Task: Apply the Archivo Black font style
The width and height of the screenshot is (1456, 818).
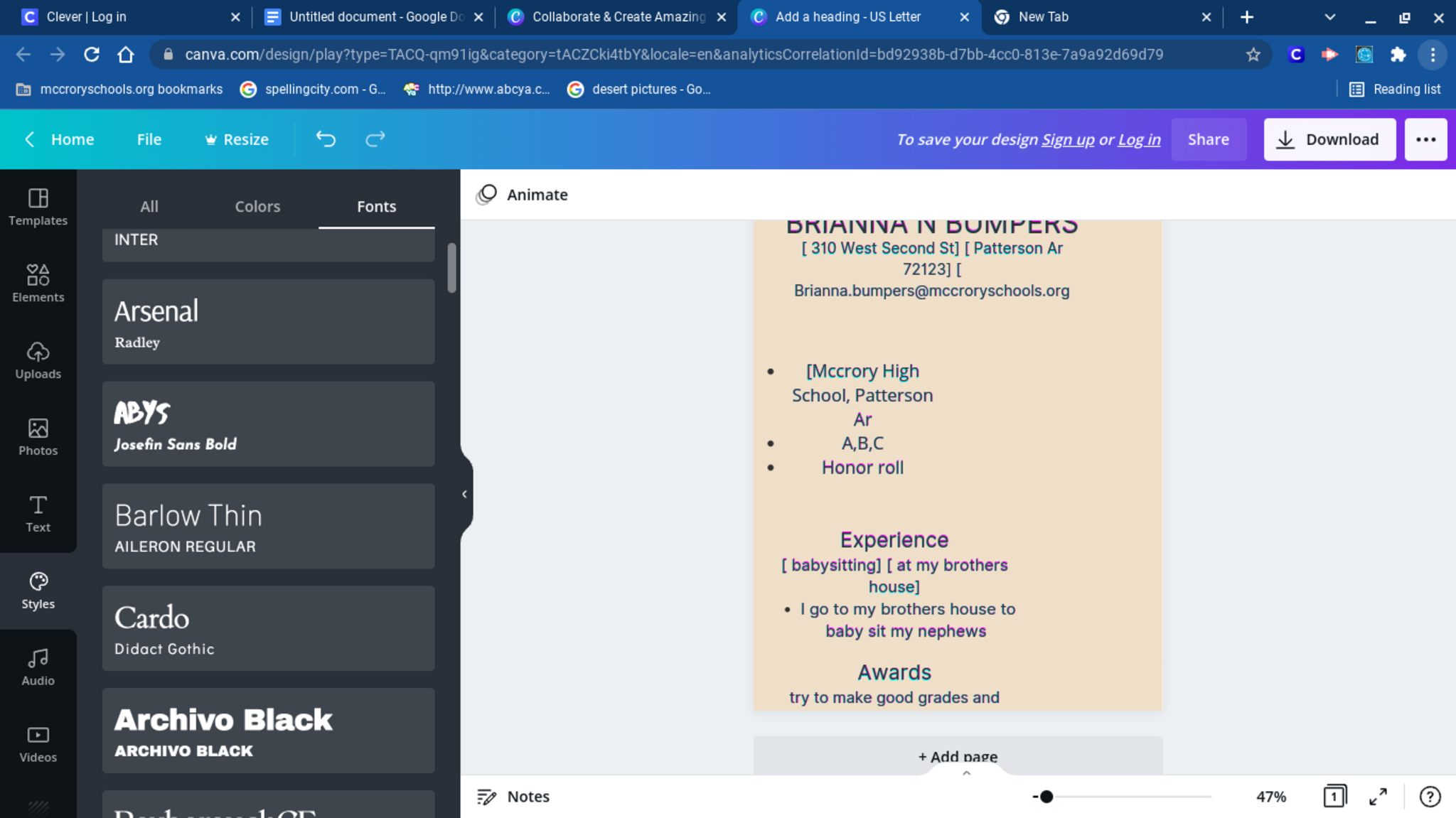Action: (268, 731)
